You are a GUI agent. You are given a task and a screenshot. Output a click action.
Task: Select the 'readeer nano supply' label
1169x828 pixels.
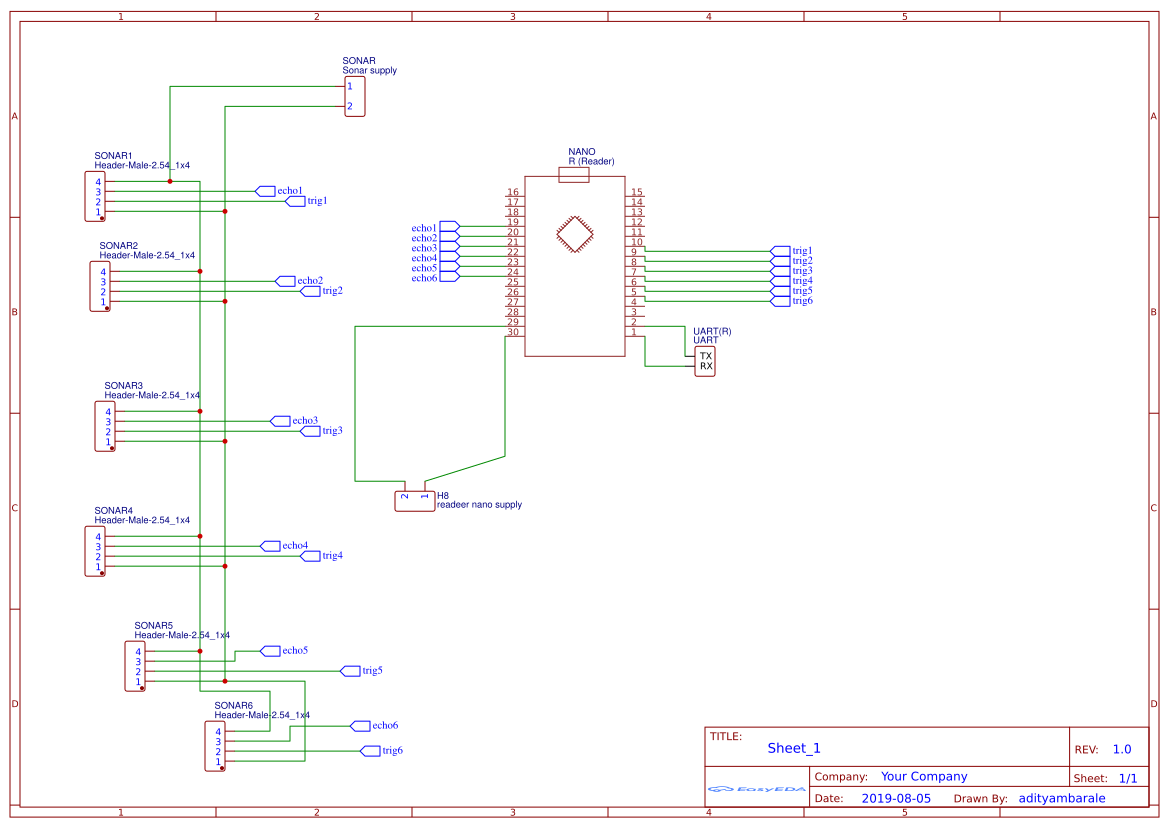pyautogui.click(x=479, y=505)
